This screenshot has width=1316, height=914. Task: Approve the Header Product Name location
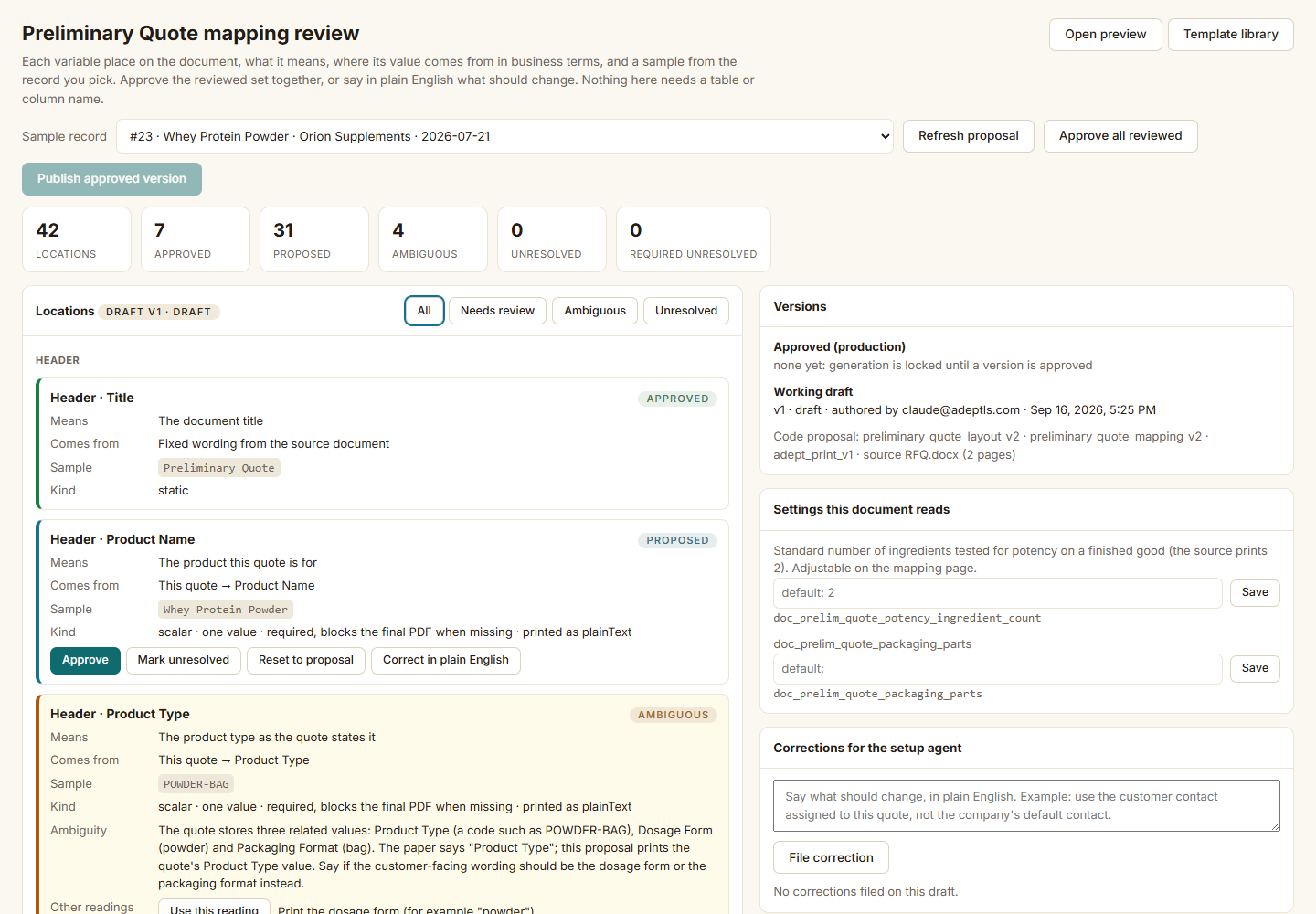(85, 660)
